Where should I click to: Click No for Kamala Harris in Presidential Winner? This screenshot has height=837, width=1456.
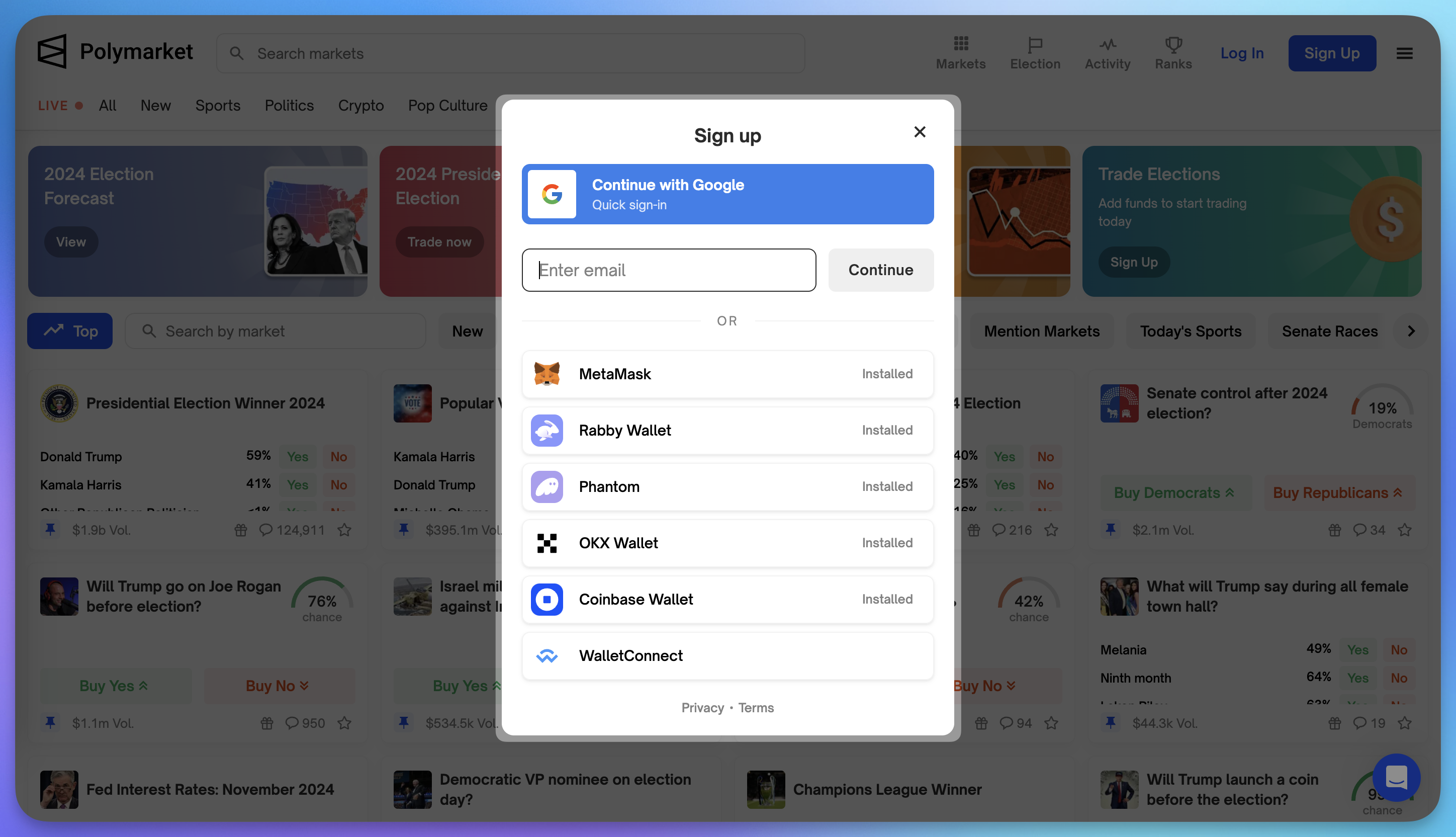click(x=338, y=484)
